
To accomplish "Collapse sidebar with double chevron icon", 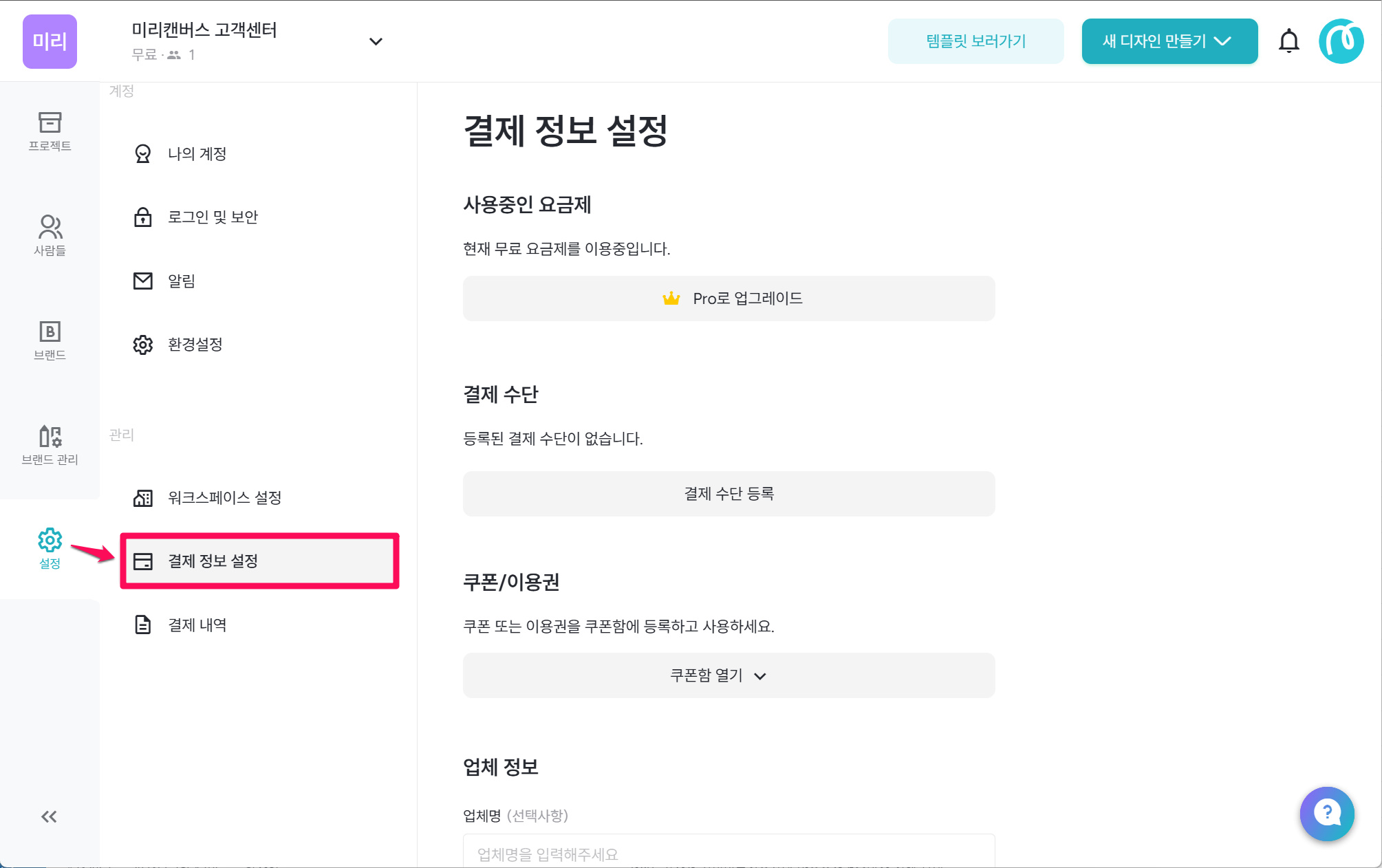I will pos(49,816).
